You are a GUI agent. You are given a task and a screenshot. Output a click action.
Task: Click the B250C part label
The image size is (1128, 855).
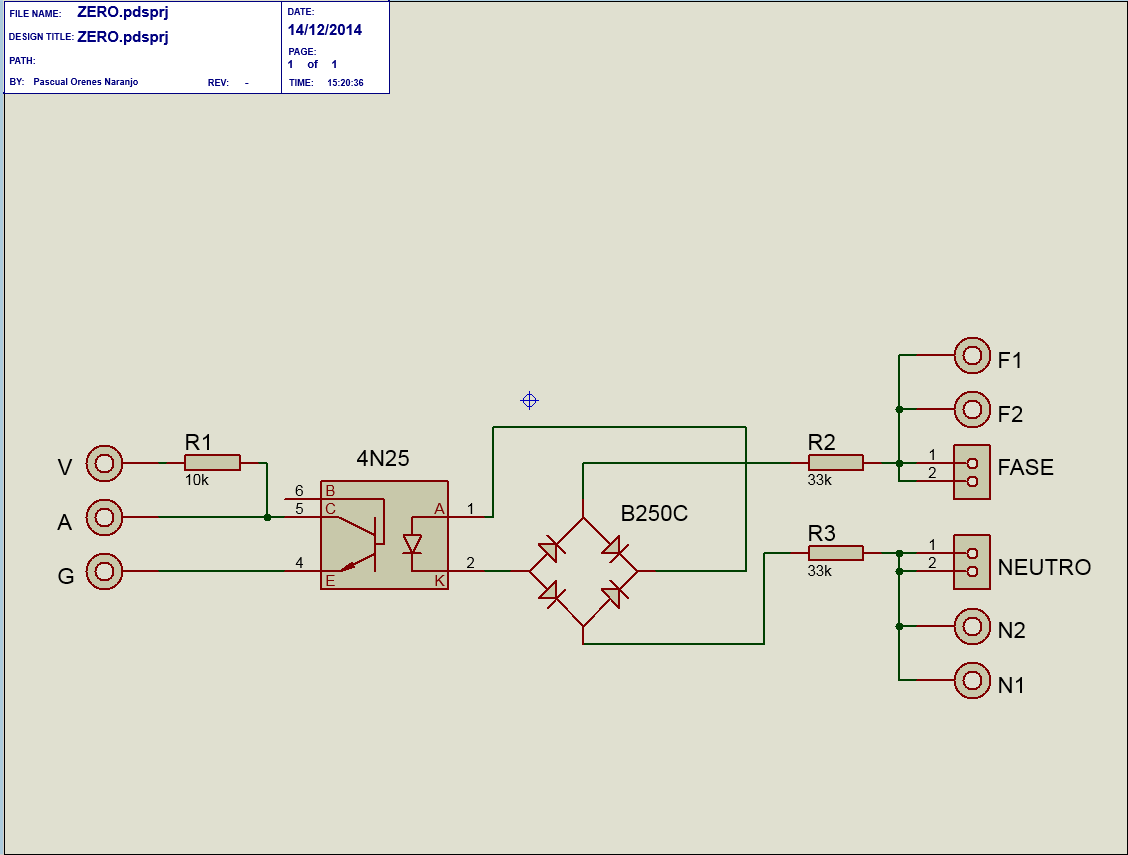pyautogui.click(x=654, y=513)
